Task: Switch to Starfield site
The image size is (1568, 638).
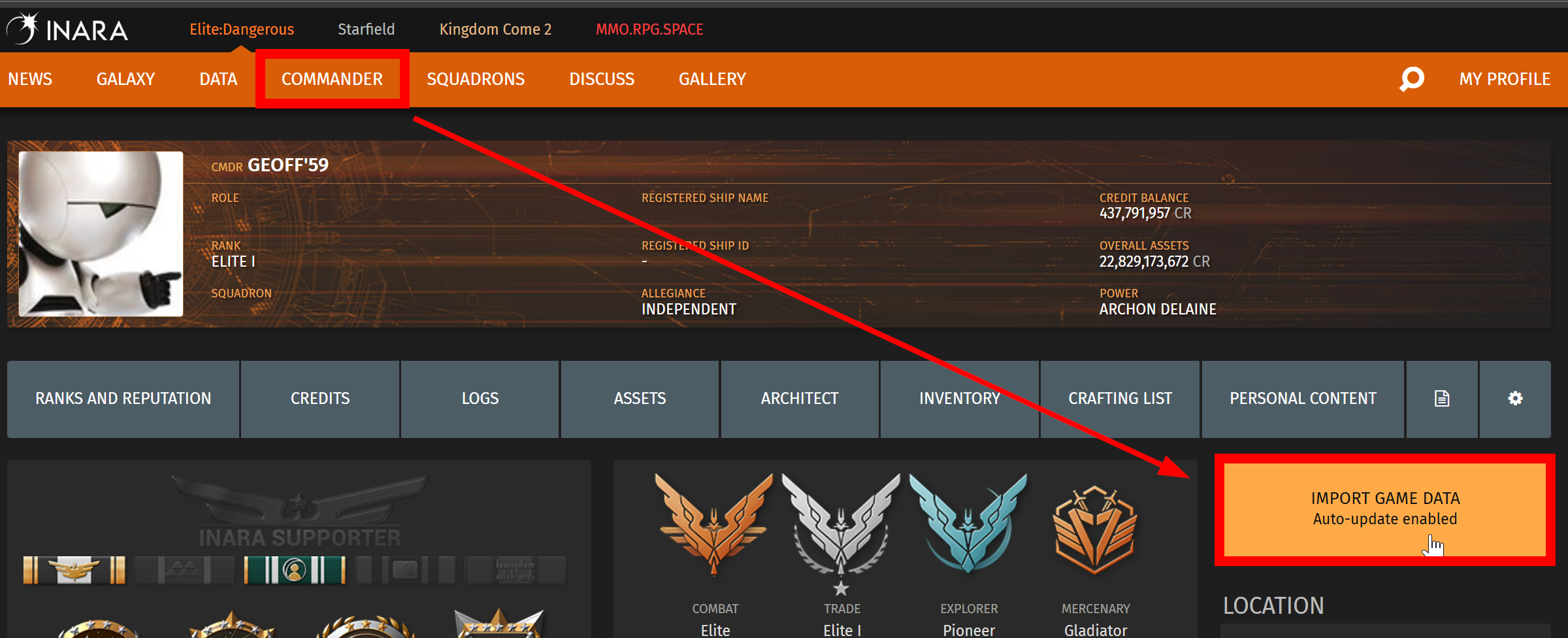Action: (366, 29)
